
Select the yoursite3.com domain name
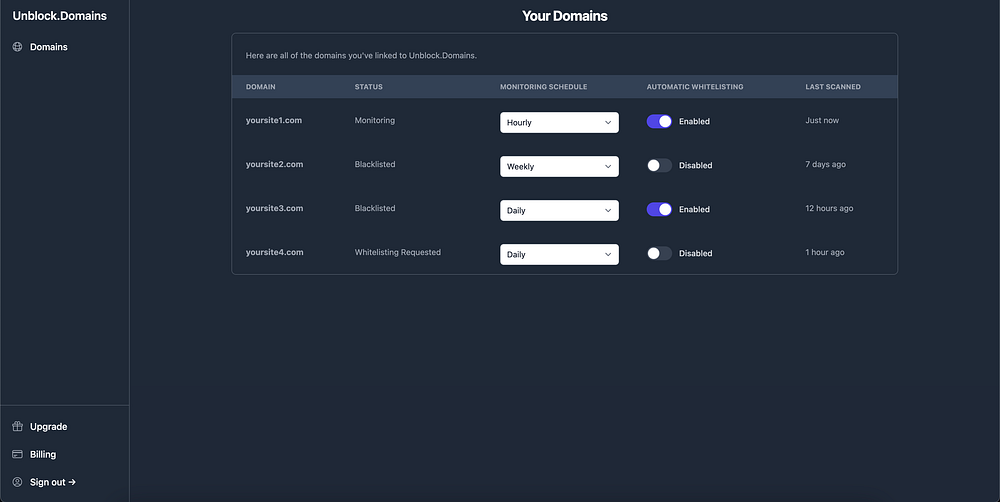click(x=274, y=208)
